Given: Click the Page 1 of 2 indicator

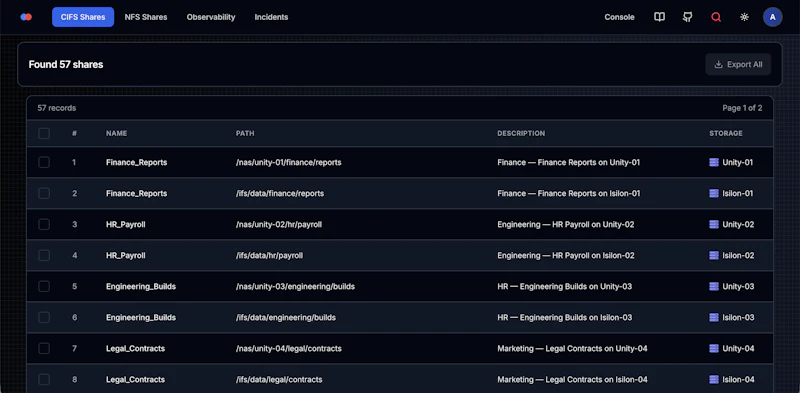Looking at the screenshot, I should point(742,108).
